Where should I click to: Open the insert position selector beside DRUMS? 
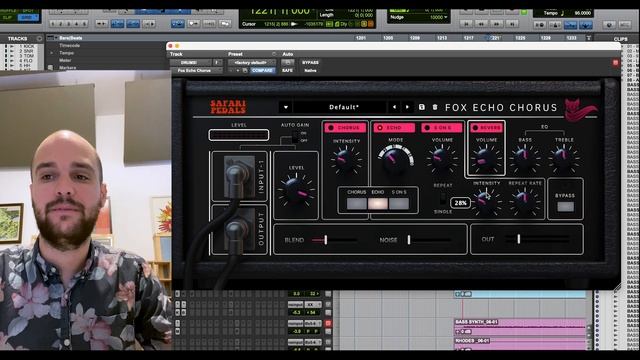218,62
